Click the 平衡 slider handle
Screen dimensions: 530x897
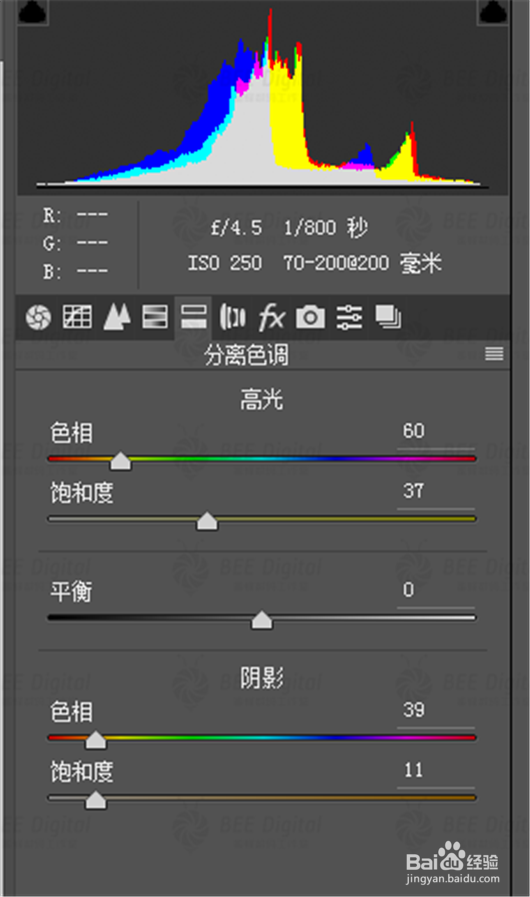click(x=262, y=620)
